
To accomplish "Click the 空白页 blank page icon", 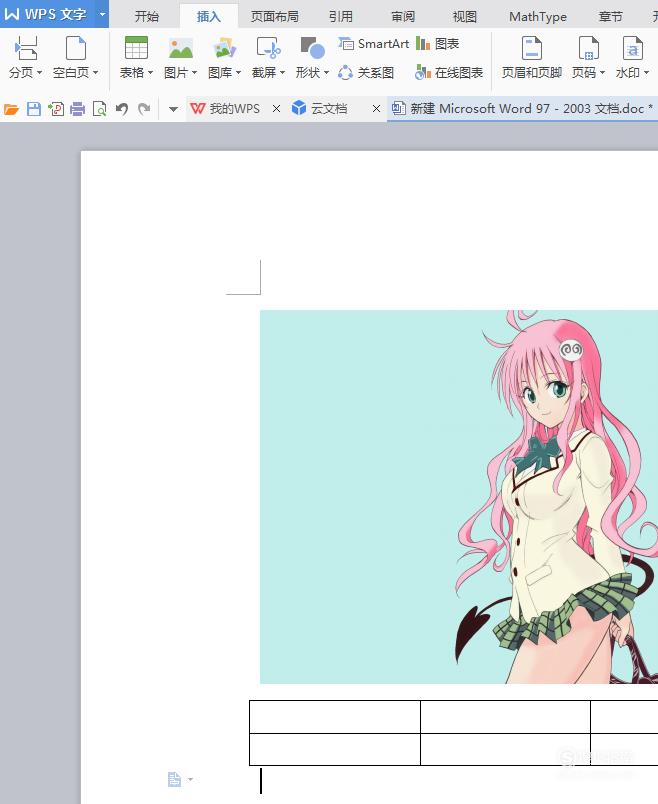I will coord(76,49).
